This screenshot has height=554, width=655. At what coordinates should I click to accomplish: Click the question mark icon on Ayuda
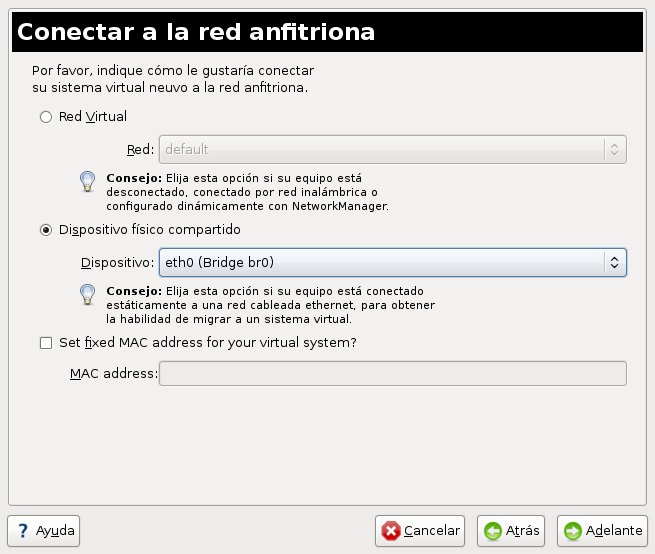point(23,531)
